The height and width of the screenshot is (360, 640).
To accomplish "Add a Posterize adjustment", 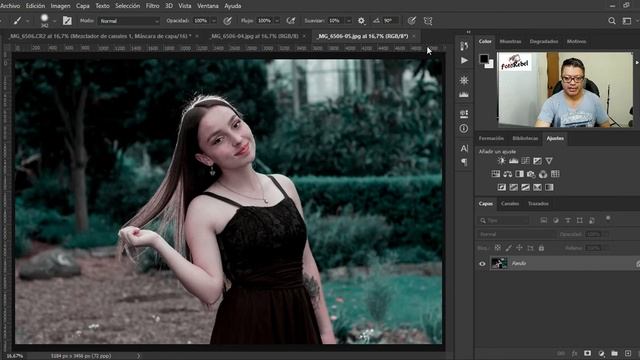I will (513, 187).
